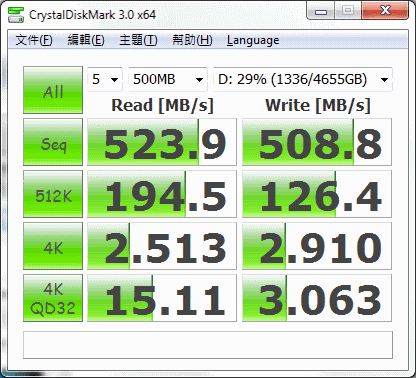Screen dimensions: 416x378
Task: Start the 4K benchmark test
Action: (x=53, y=246)
